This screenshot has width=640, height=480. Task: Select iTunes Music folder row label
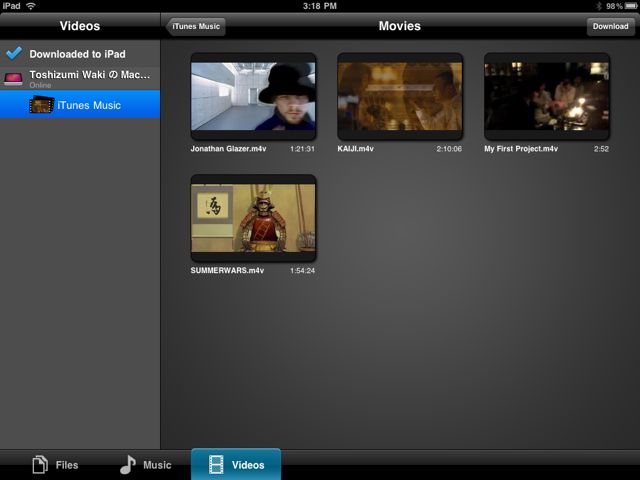coord(89,105)
